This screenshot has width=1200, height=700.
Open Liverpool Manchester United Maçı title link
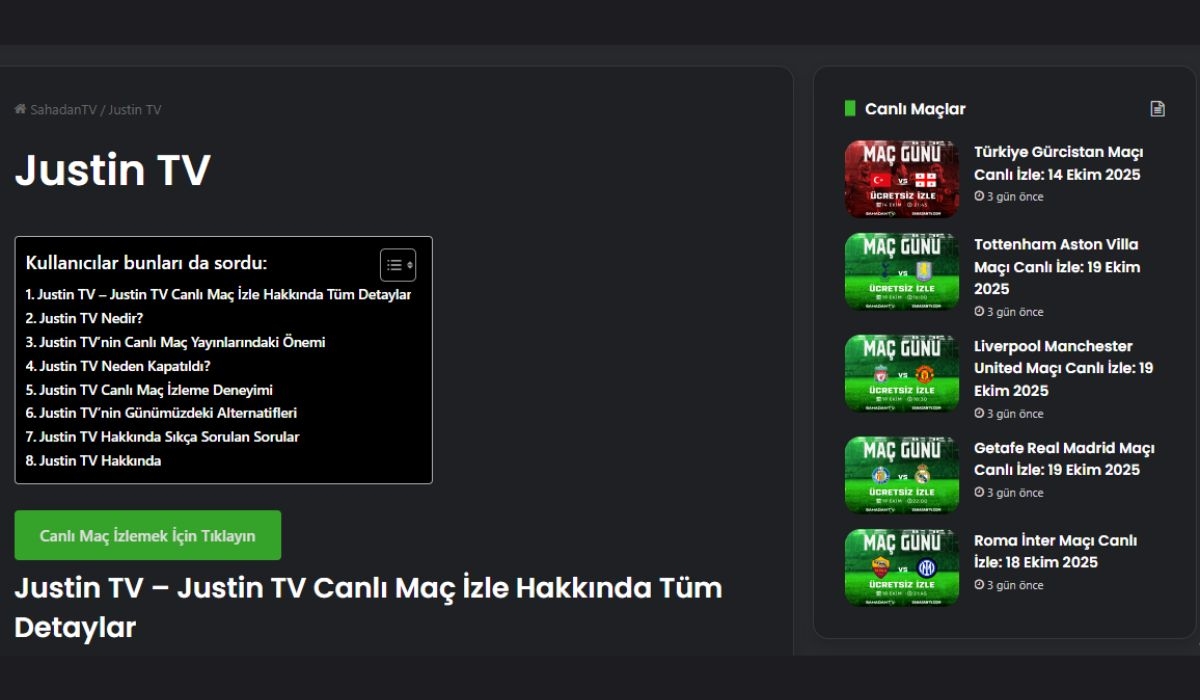[1062, 368]
